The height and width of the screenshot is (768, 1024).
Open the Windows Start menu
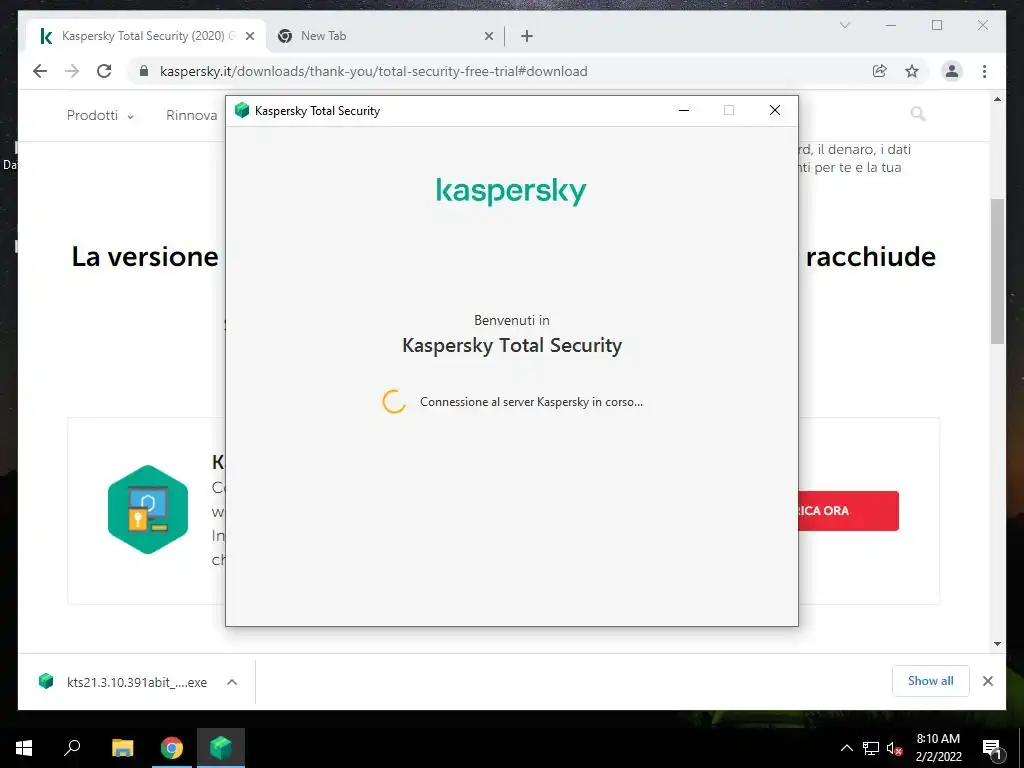pos(24,748)
